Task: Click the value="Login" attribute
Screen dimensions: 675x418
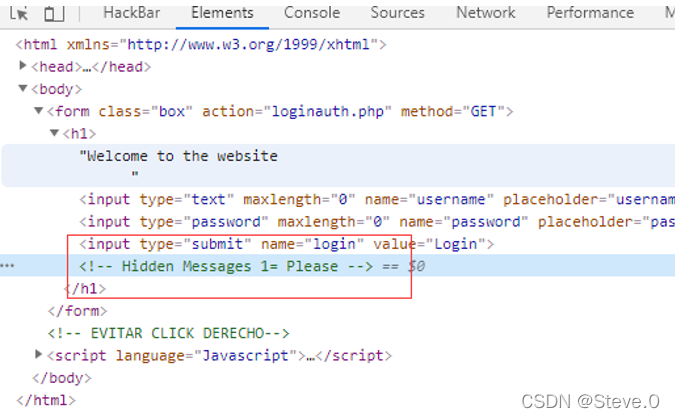Action: point(429,244)
